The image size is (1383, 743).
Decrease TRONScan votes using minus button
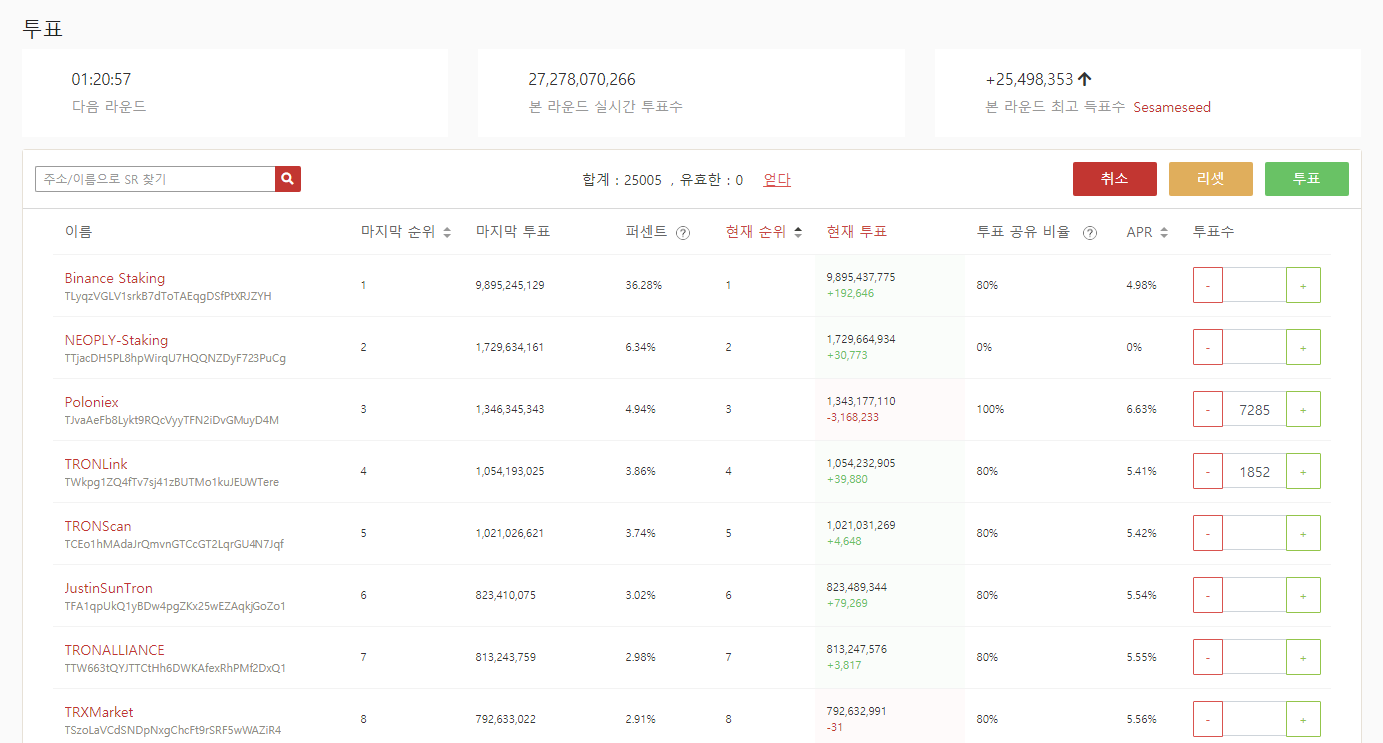tap(1208, 533)
